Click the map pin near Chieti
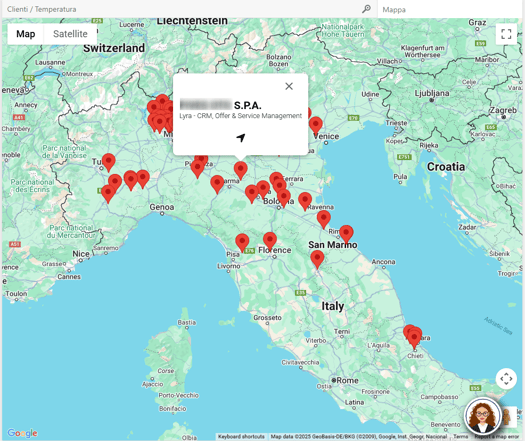This screenshot has height=441, width=525. click(415, 339)
